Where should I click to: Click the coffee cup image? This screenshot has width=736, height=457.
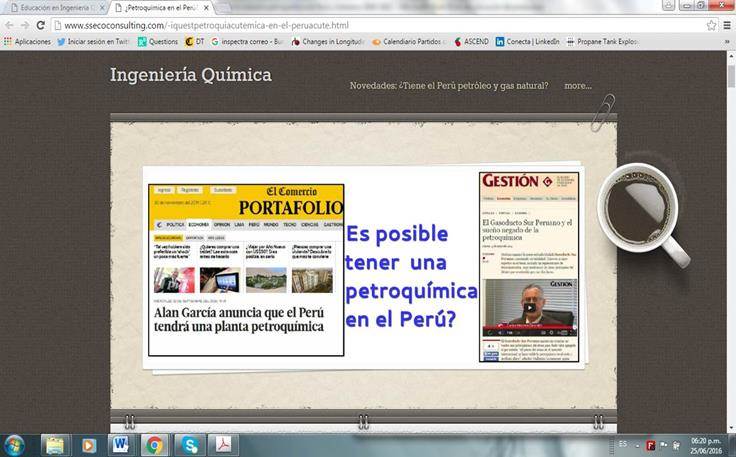pos(644,214)
